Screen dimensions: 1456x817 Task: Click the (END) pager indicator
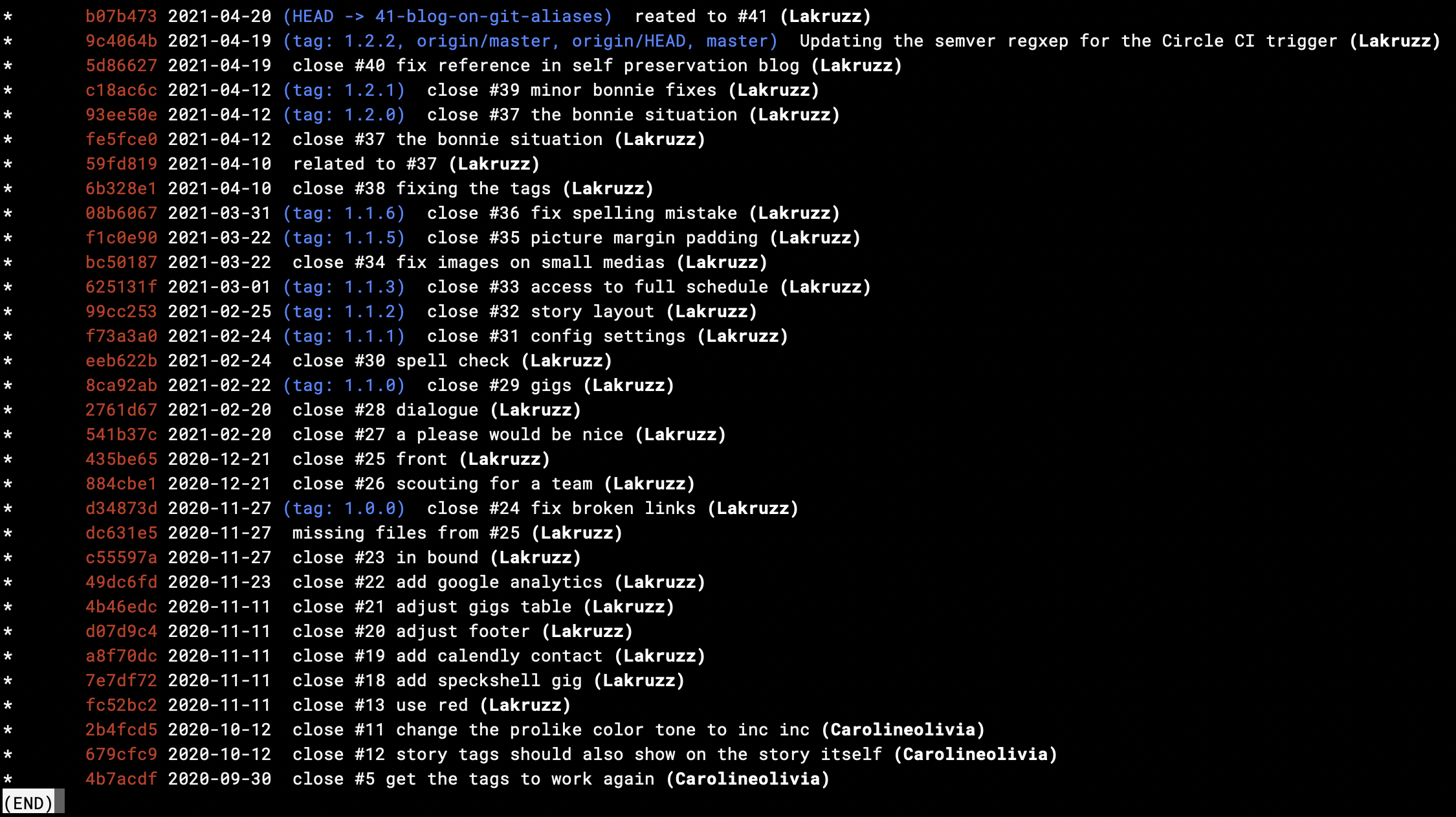[x=28, y=803]
